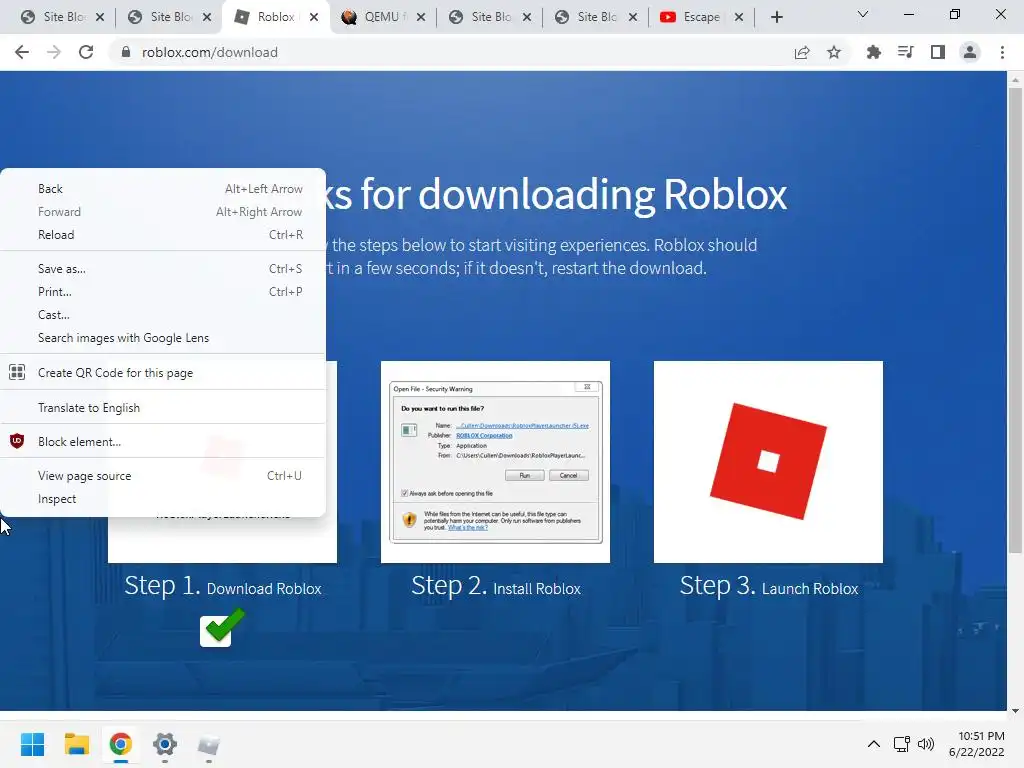Viewport: 1024px width, 768px height.
Task: Open a new tab with plus button
Action: click(776, 17)
